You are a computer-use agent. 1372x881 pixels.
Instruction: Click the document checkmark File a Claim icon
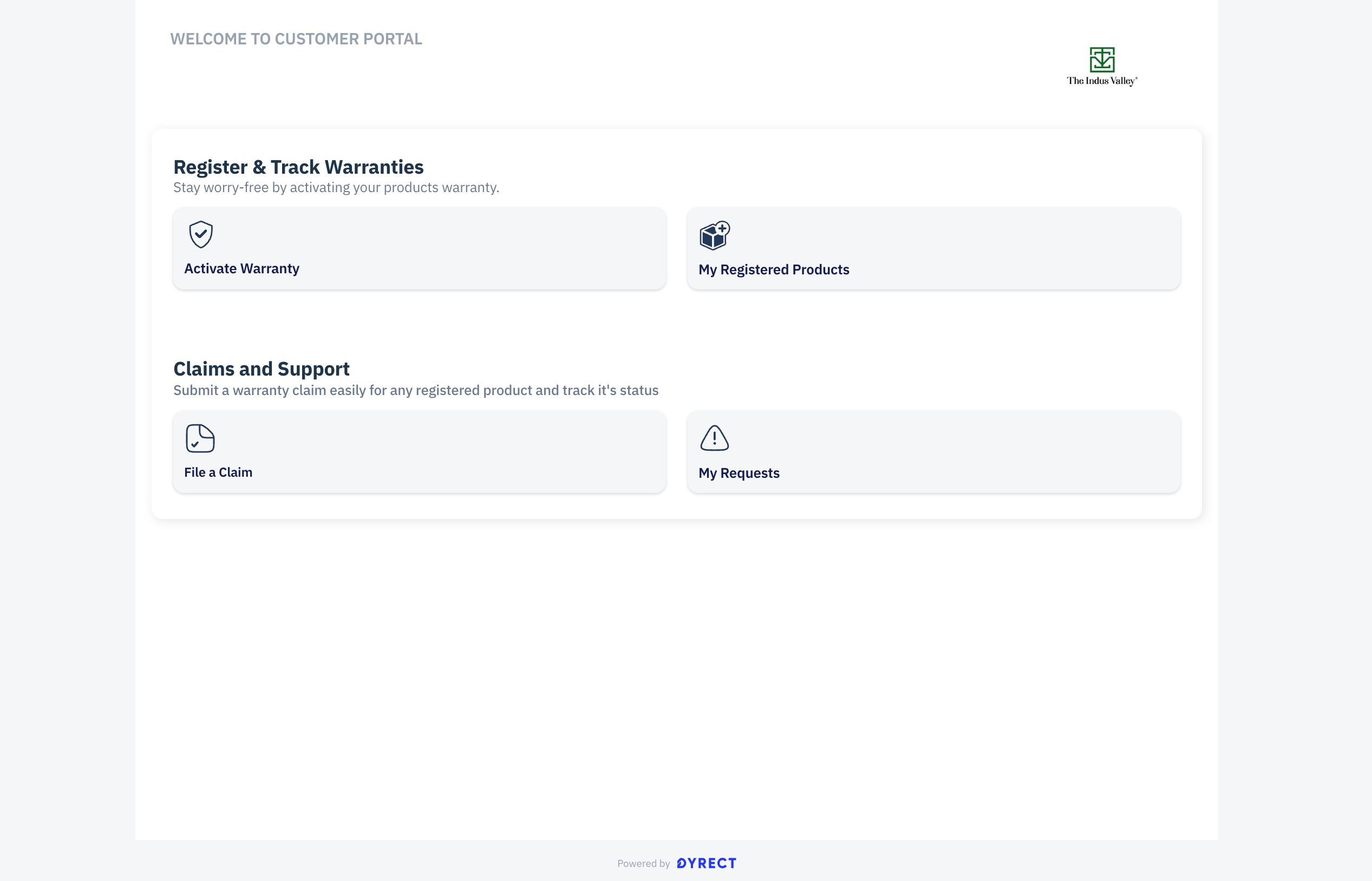click(200, 438)
